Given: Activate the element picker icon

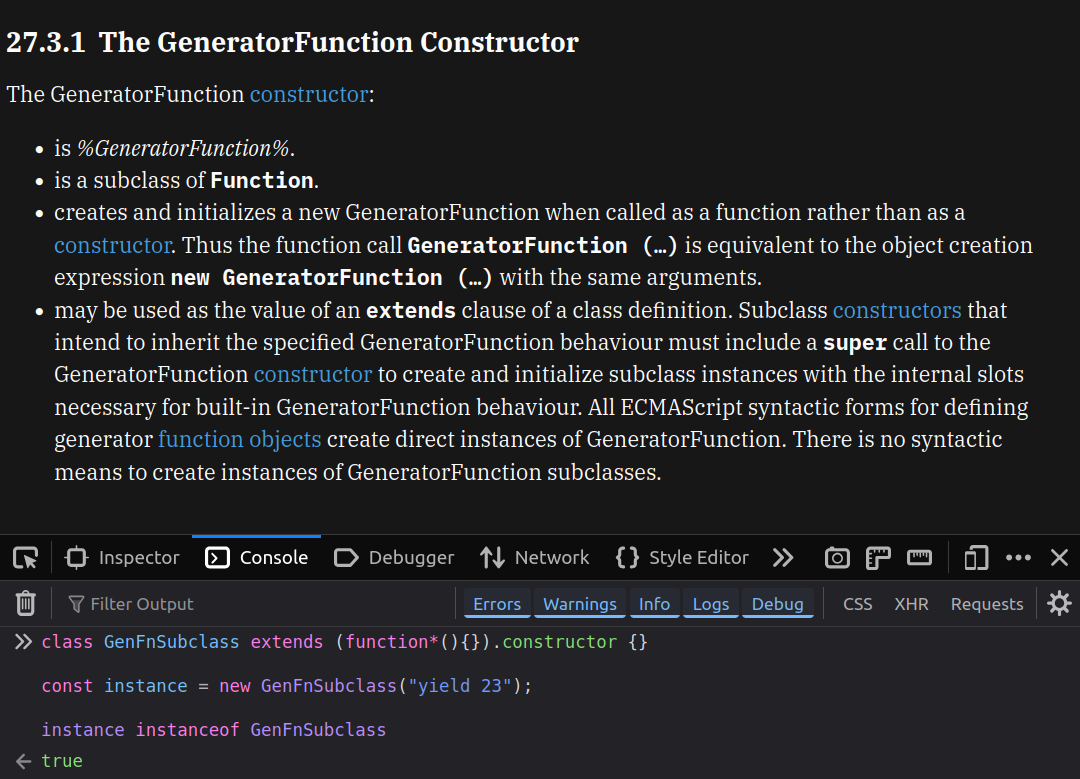Looking at the screenshot, I should (25, 558).
